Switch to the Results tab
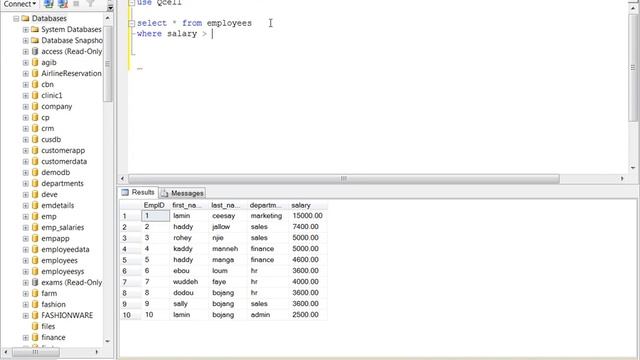The width and height of the screenshot is (640, 360). (x=138, y=192)
